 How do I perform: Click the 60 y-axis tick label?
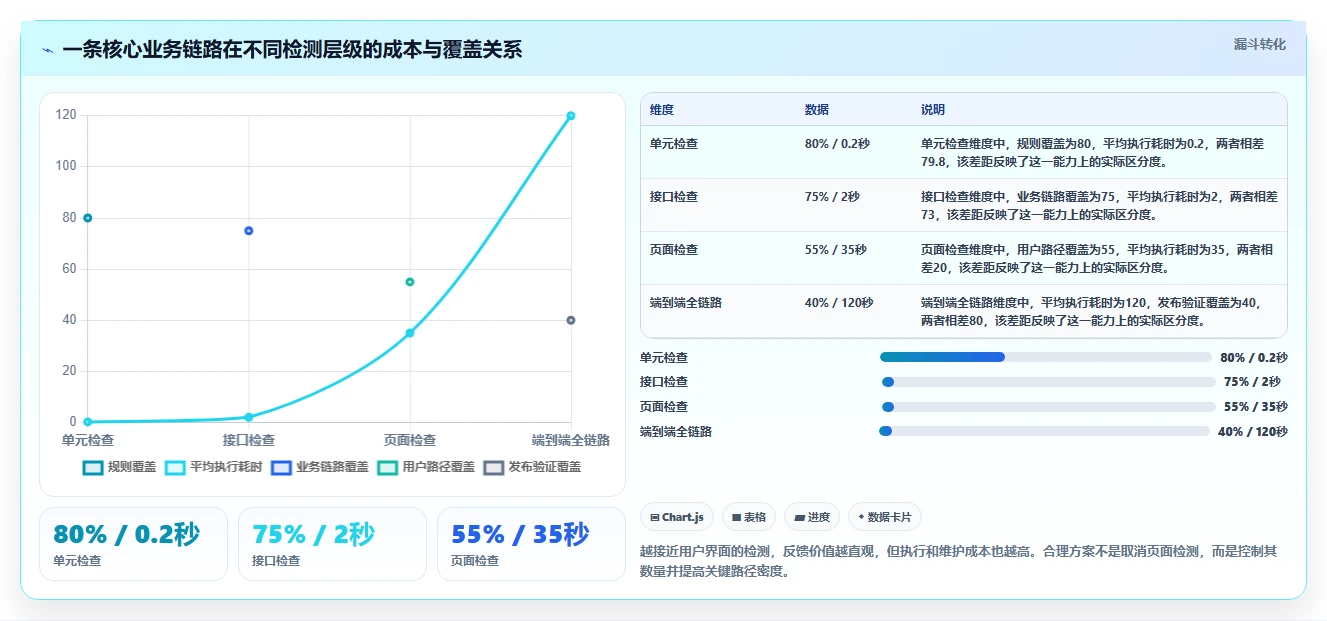point(69,269)
